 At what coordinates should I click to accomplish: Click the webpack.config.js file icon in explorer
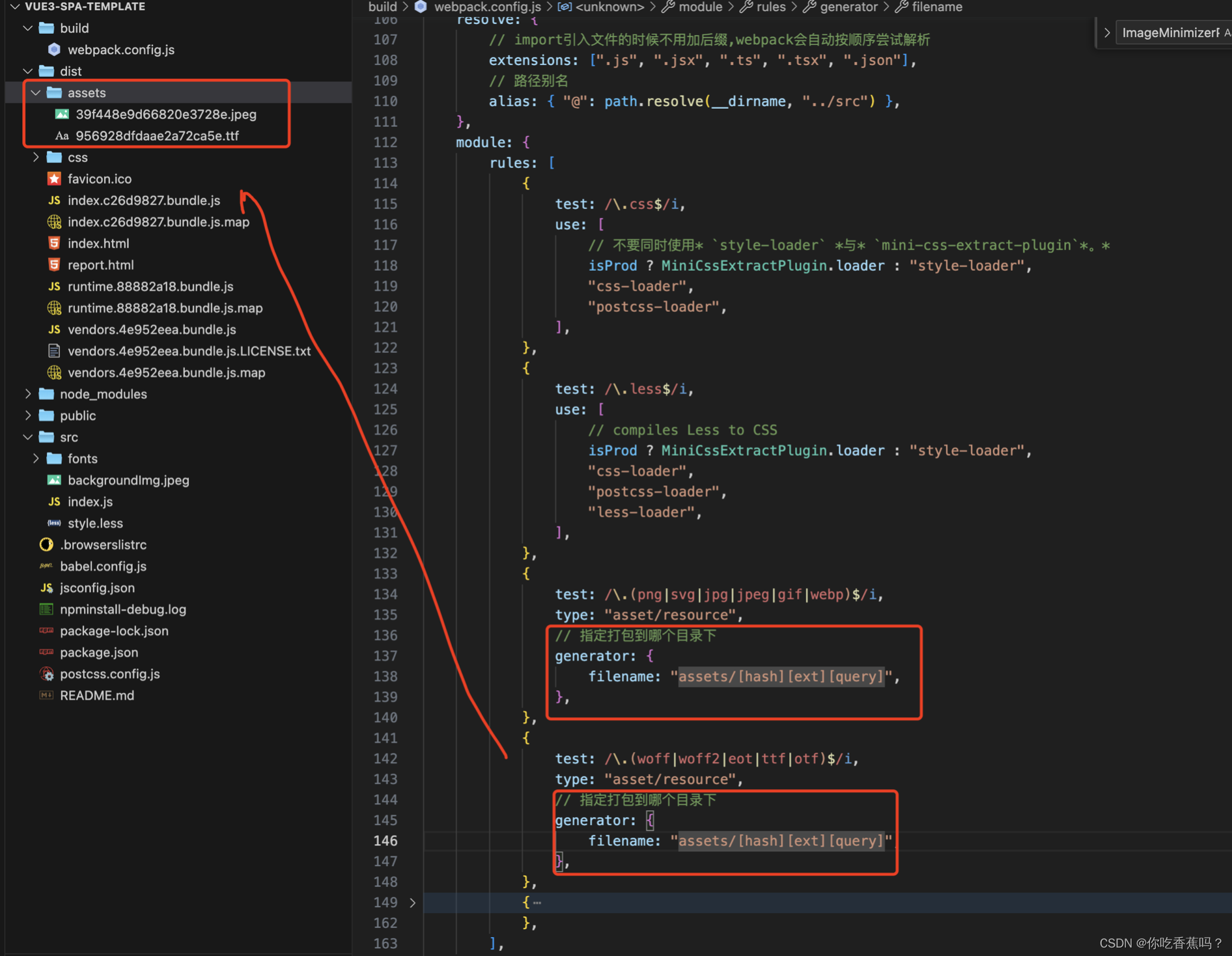pos(55,49)
